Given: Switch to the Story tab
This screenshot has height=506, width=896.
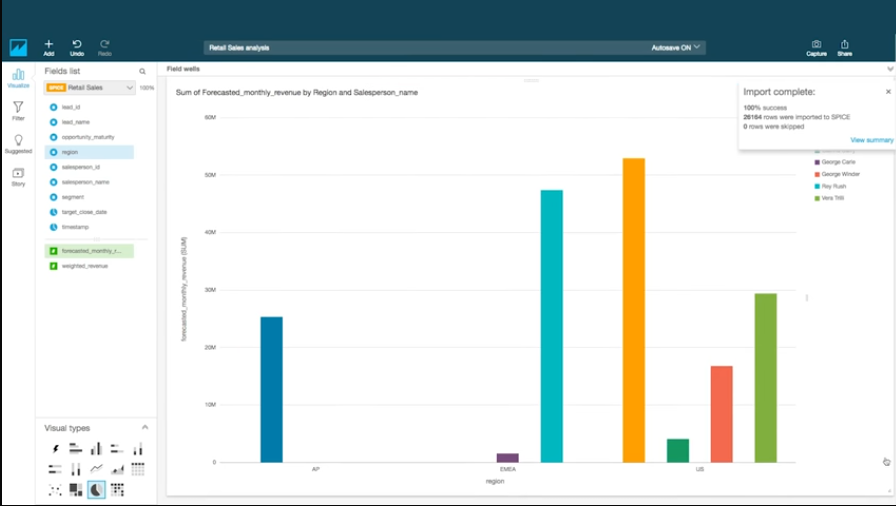Looking at the screenshot, I should click(18, 177).
